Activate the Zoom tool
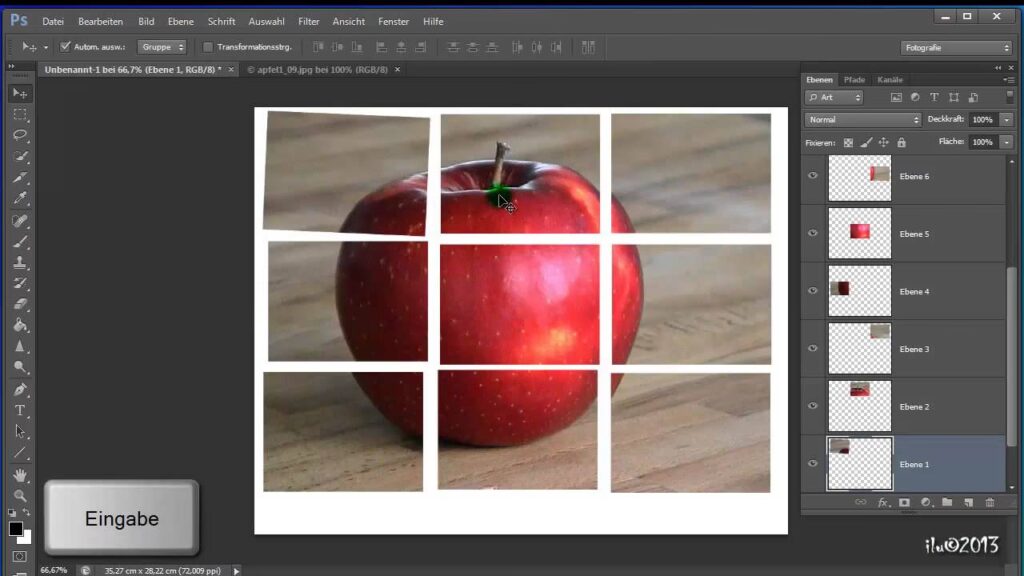This screenshot has width=1024, height=576. (20, 496)
